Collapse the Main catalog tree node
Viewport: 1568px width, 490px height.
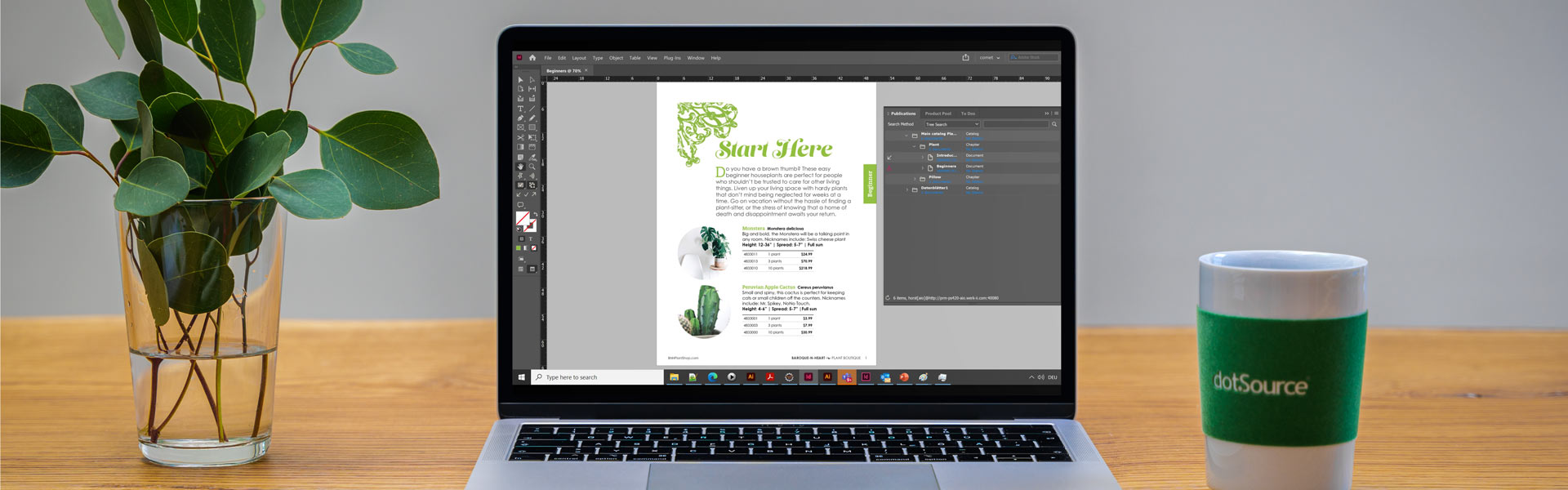point(906,135)
